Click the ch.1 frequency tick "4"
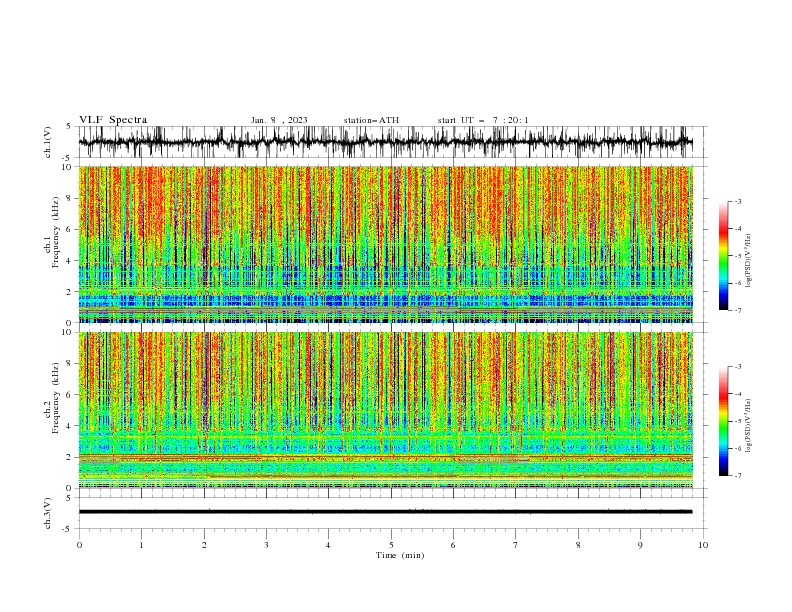The image size is (792, 612). click(70, 261)
